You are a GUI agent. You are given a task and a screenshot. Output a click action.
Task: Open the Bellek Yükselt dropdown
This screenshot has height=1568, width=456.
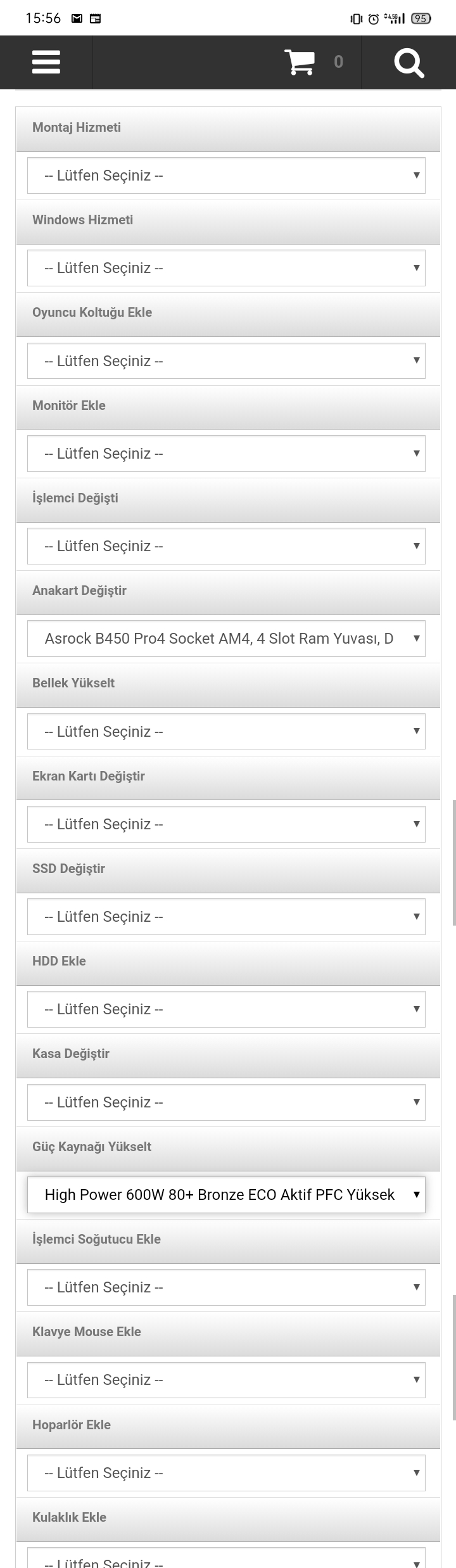(x=225, y=730)
